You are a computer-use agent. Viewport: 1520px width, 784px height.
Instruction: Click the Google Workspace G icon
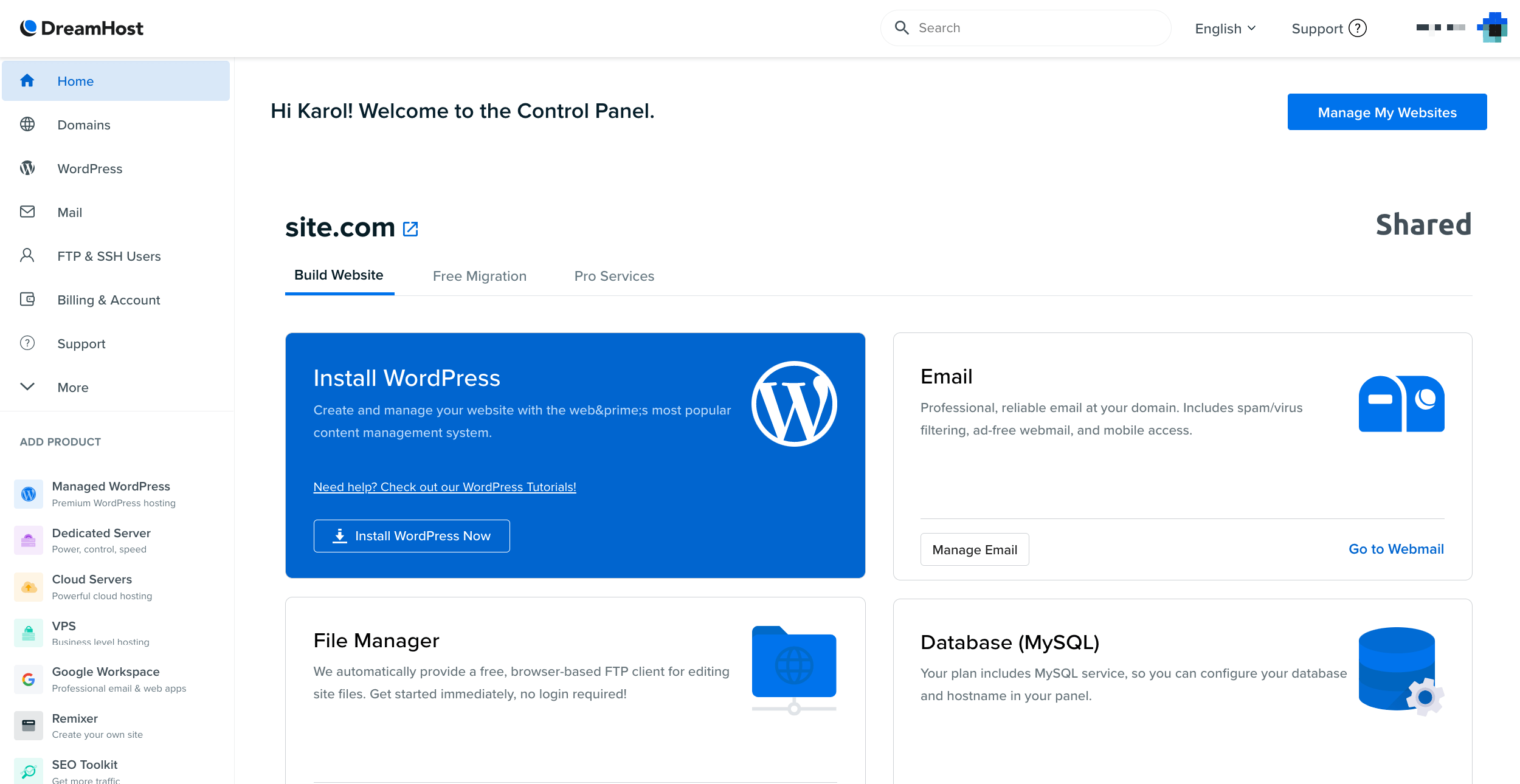point(29,679)
